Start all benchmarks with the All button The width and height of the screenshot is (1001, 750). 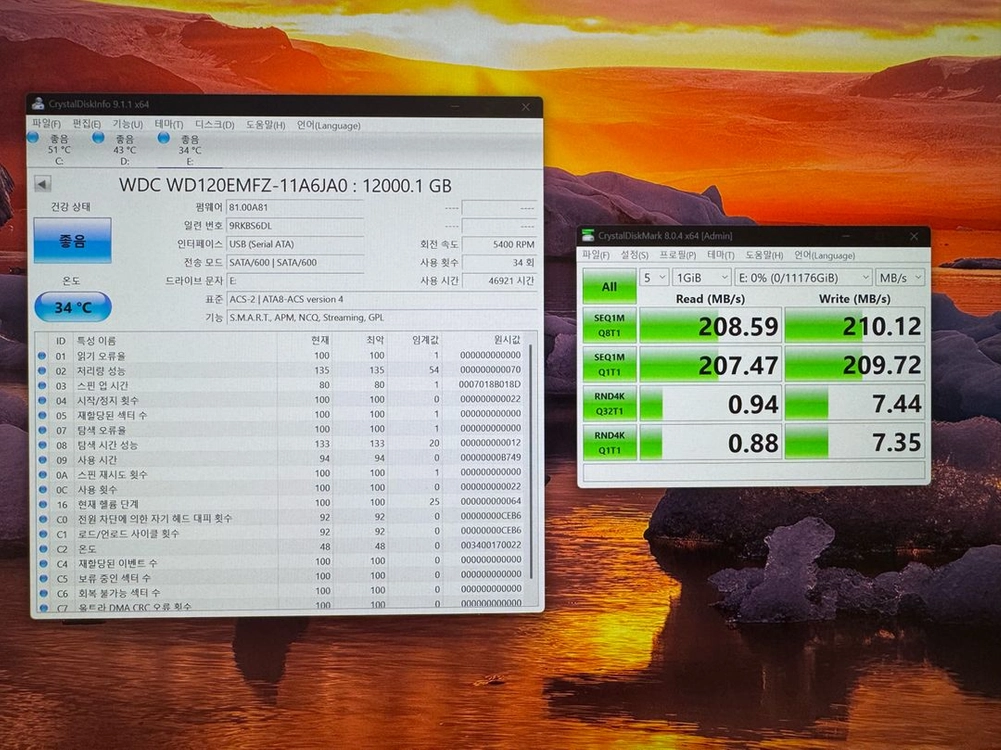pos(610,287)
